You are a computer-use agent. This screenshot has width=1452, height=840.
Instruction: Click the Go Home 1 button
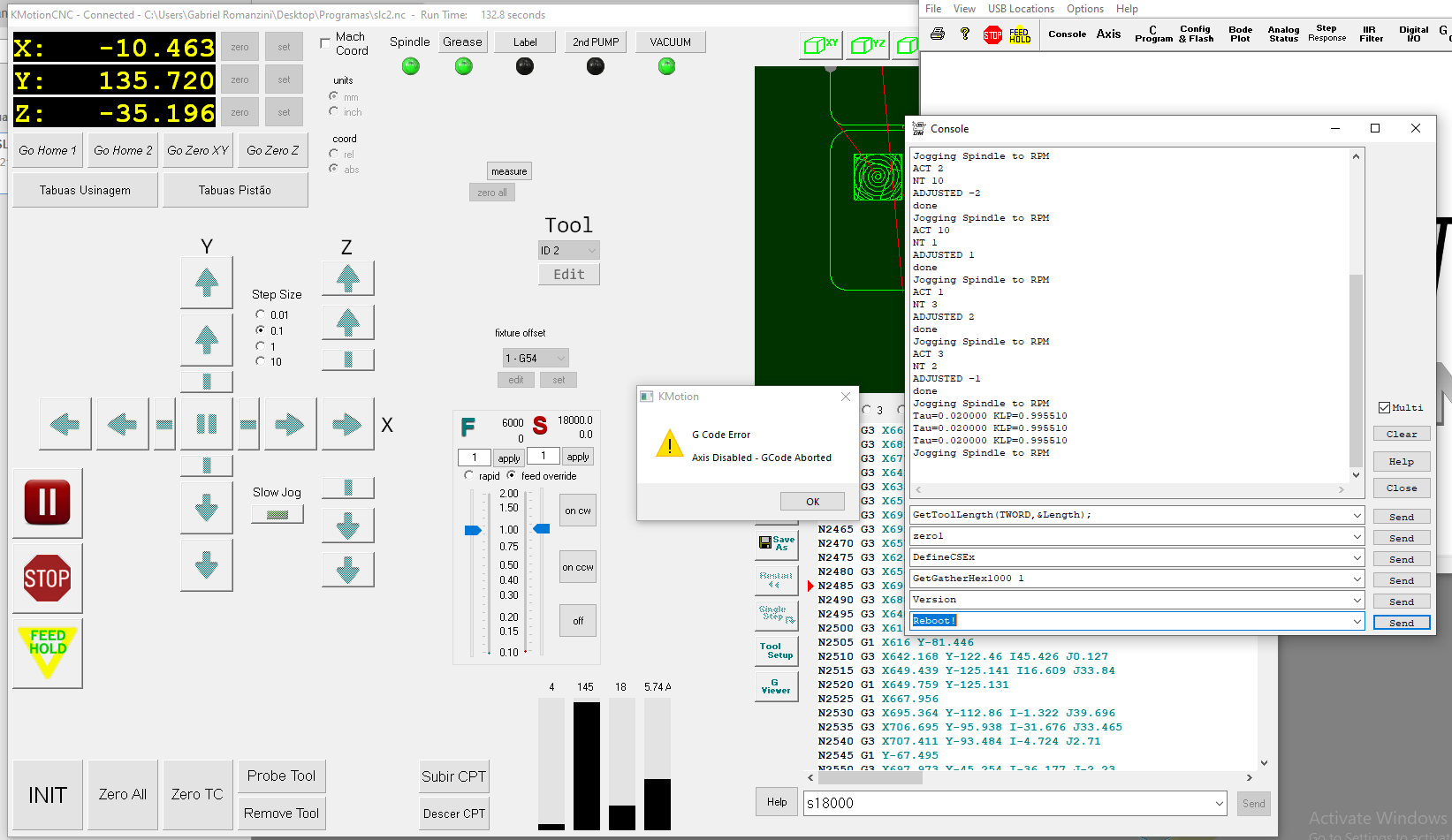(48, 151)
